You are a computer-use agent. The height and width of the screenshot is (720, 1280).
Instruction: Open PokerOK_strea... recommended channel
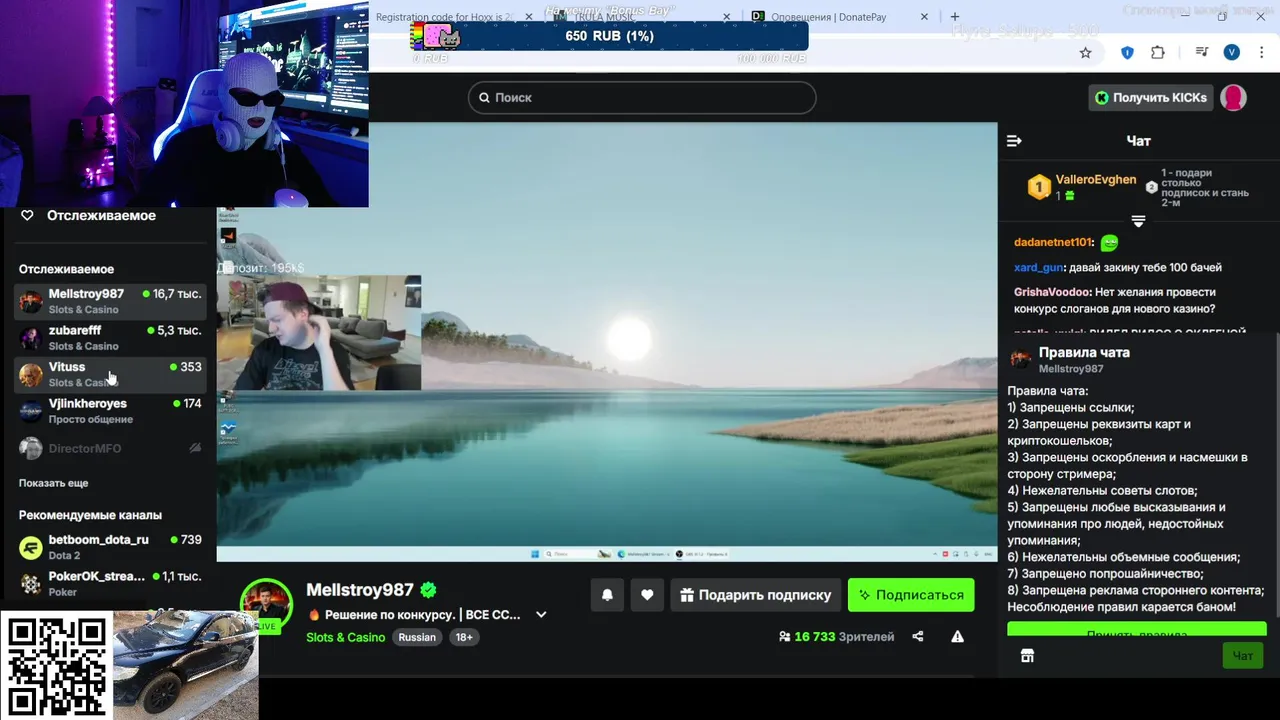(x=110, y=584)
